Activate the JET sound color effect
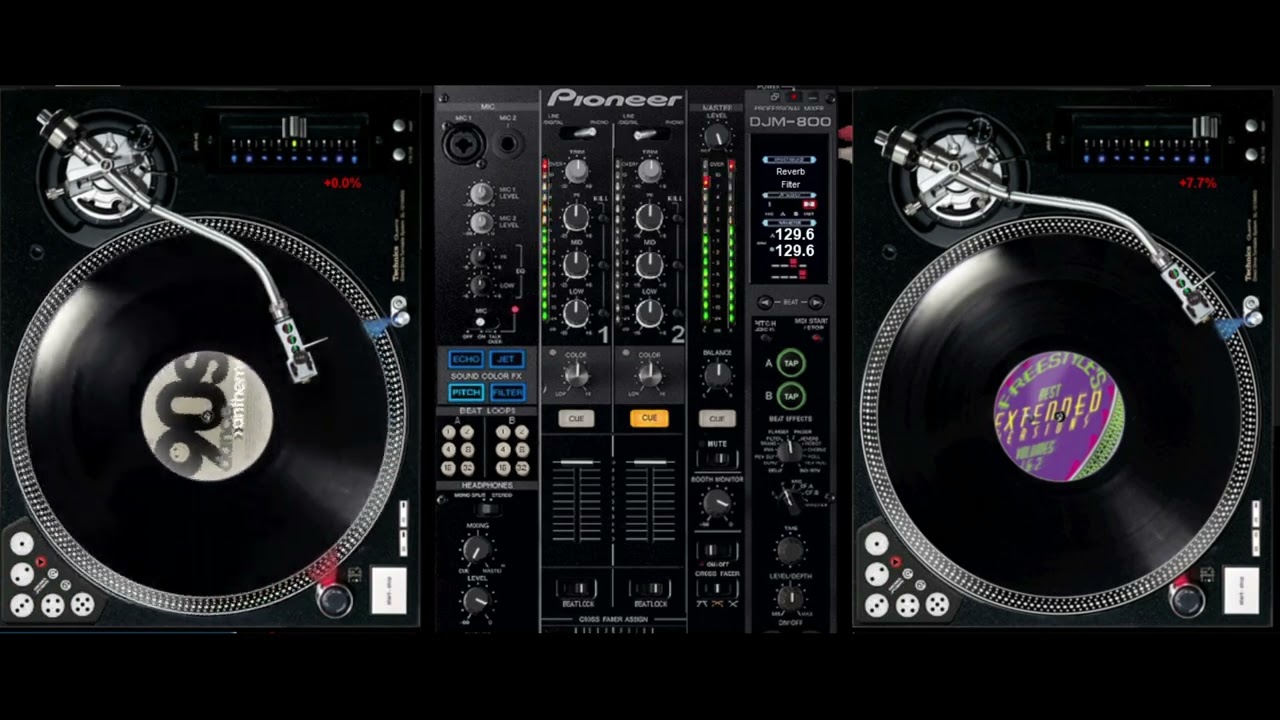Image resolution: width=1280 pixels, height=720 pixels. 507,359
